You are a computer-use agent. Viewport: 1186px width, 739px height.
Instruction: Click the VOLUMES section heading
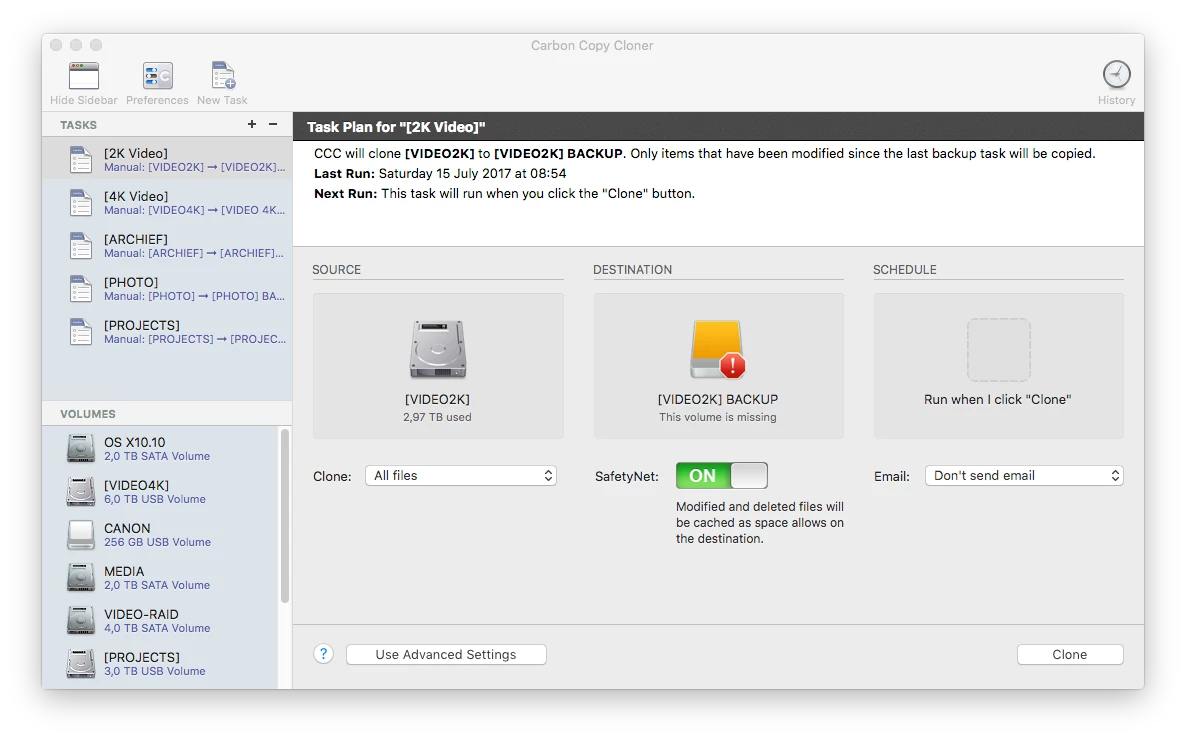(88, 414)
